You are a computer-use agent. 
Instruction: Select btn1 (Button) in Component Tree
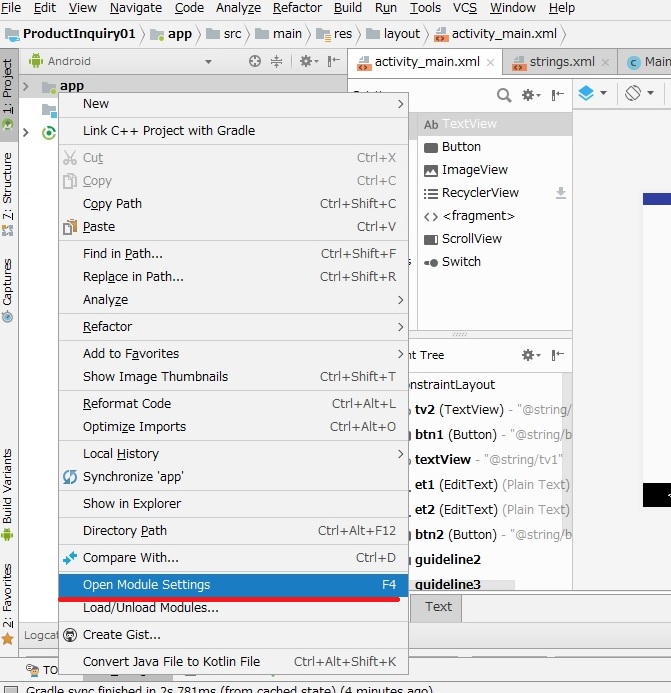point(486,435)
